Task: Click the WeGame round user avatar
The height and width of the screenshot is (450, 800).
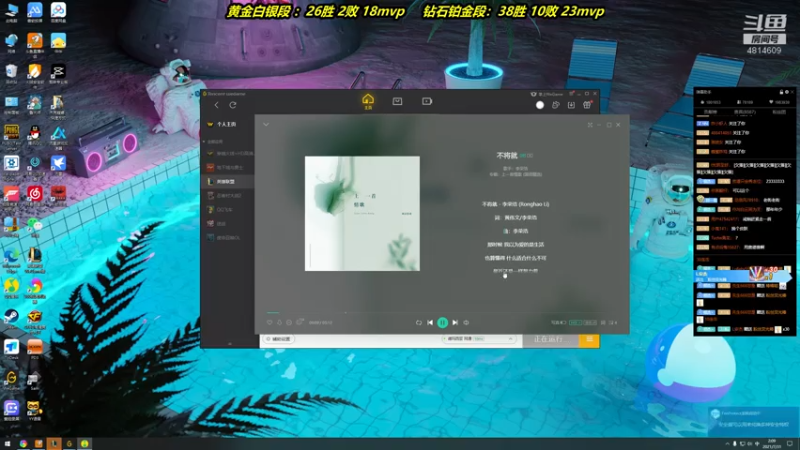Action: 540,105
